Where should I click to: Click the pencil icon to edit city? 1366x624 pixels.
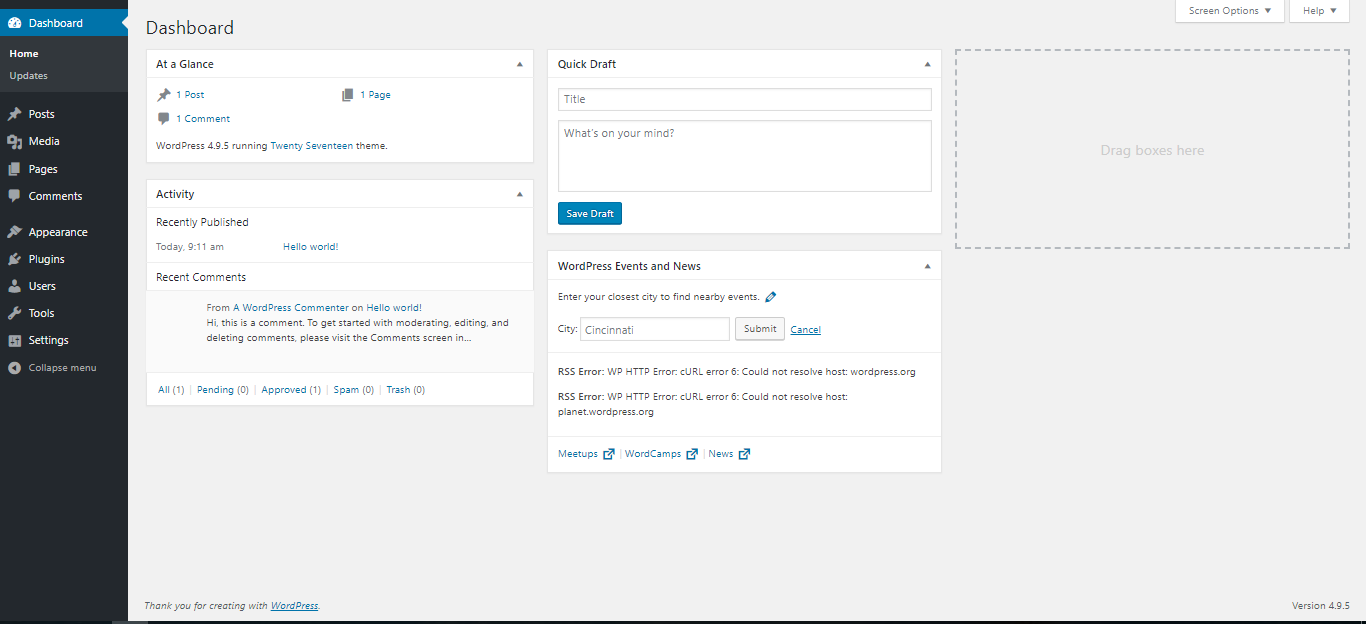[x=770, y=297]
